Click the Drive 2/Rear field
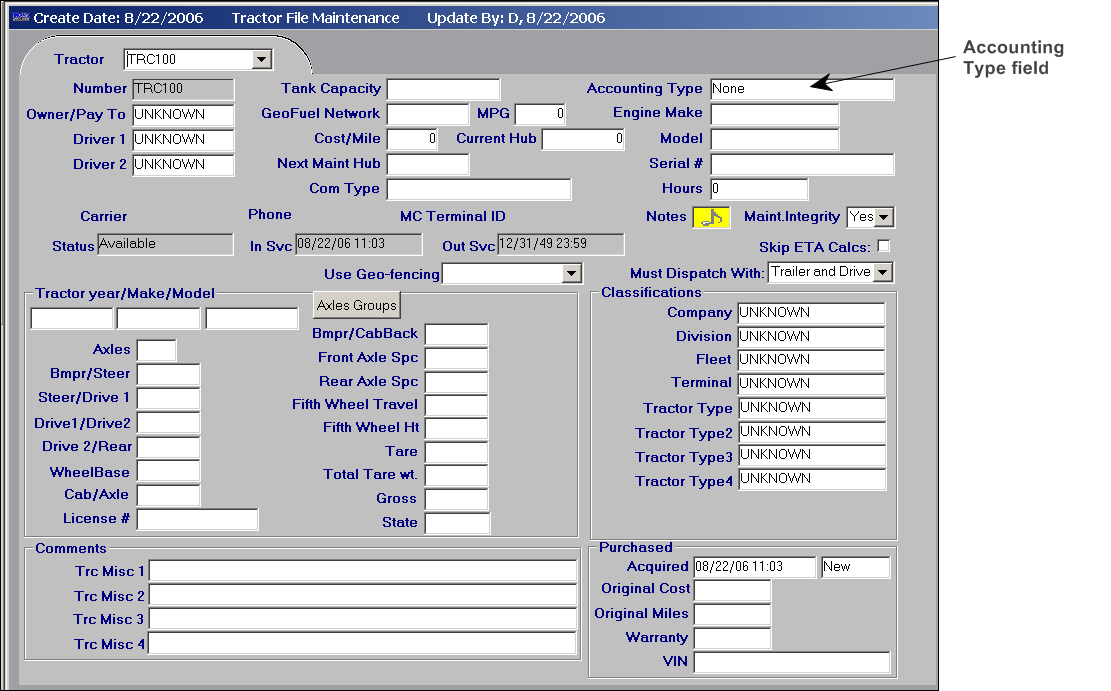Viewport: 1111px width, 691px height. click(x=169, y=447)
